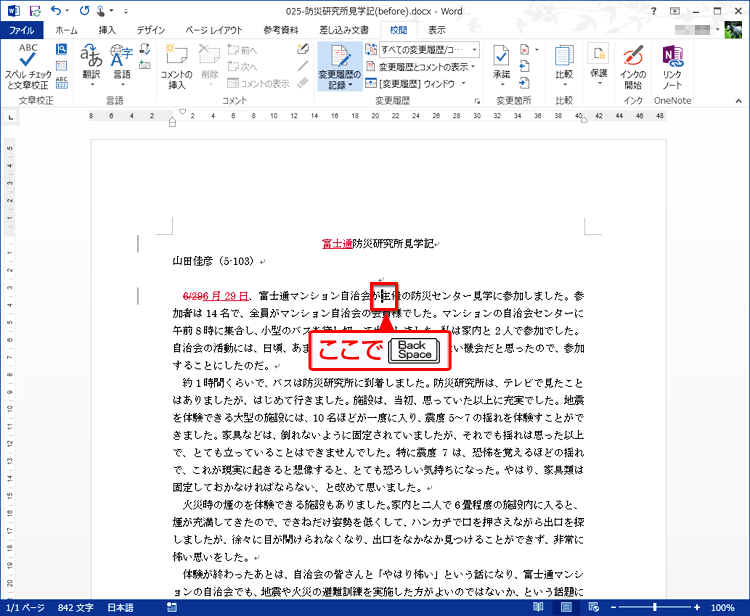The width and height of the screenshot is (750, 616).
Task: Open undo history dropdown arrow
Action: pyautogui.click(x=67, y=11)
